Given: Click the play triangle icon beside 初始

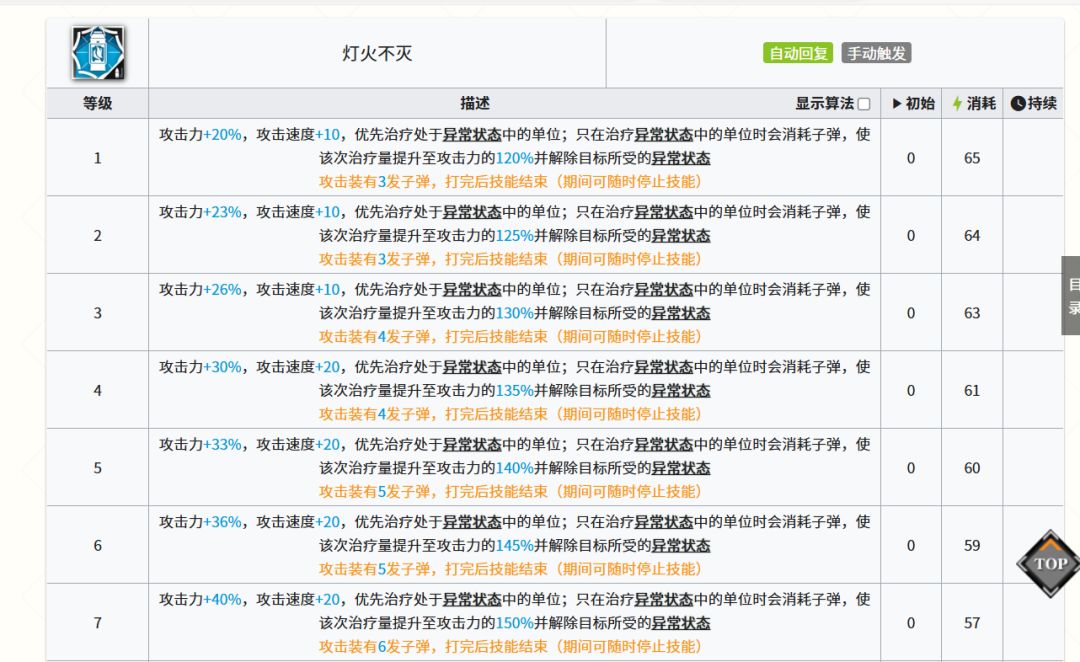Looking at the screenshot, I should (897, 103).
